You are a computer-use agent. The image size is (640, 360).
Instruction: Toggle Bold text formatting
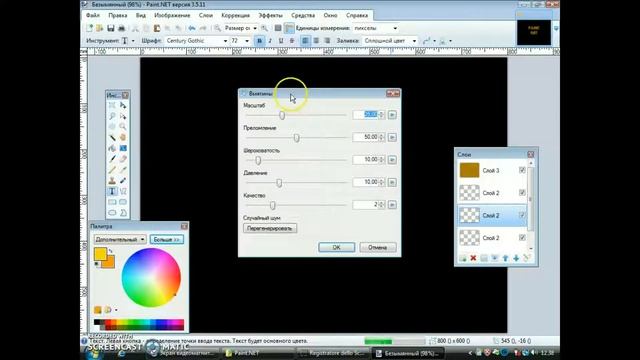259,41
